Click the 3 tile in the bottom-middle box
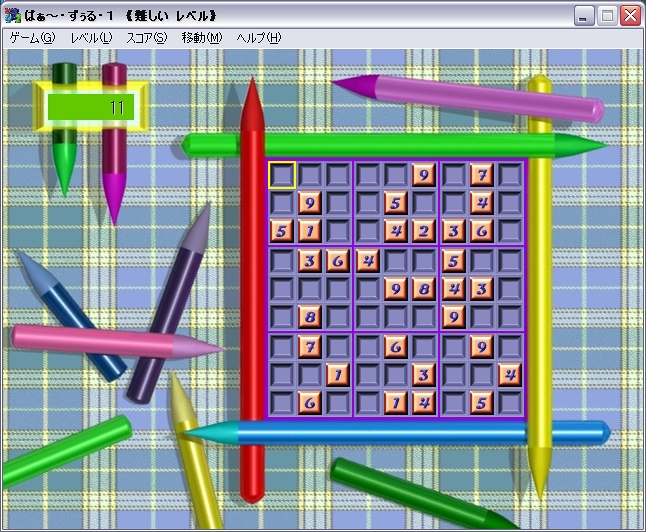This screenshot has height=532, width=646. click(x=424, y=374)
